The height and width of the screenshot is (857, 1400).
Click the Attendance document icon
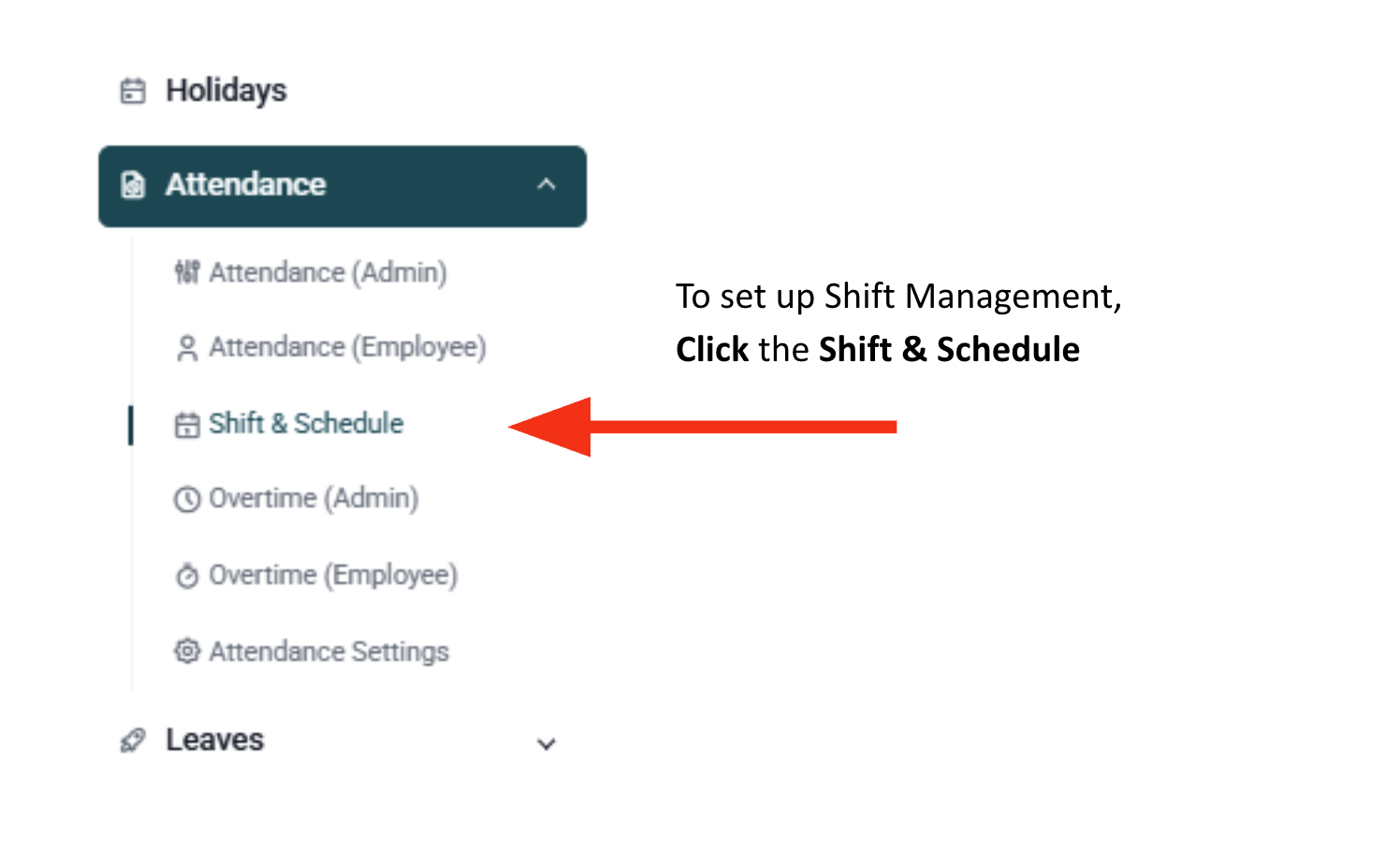(133, 185)
